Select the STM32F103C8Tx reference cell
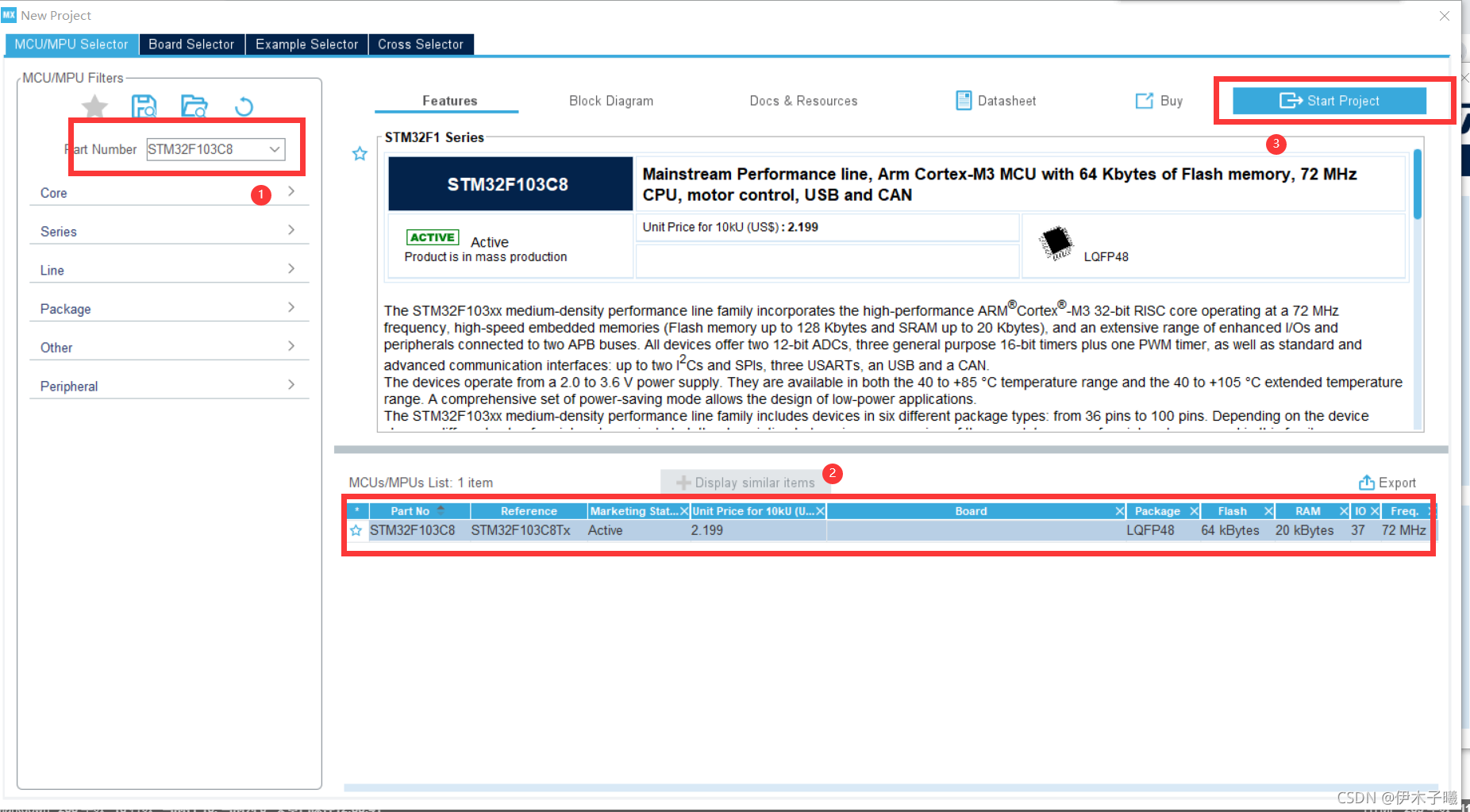The height and width of the screenshot is (812, 1470). pos(521,530)
